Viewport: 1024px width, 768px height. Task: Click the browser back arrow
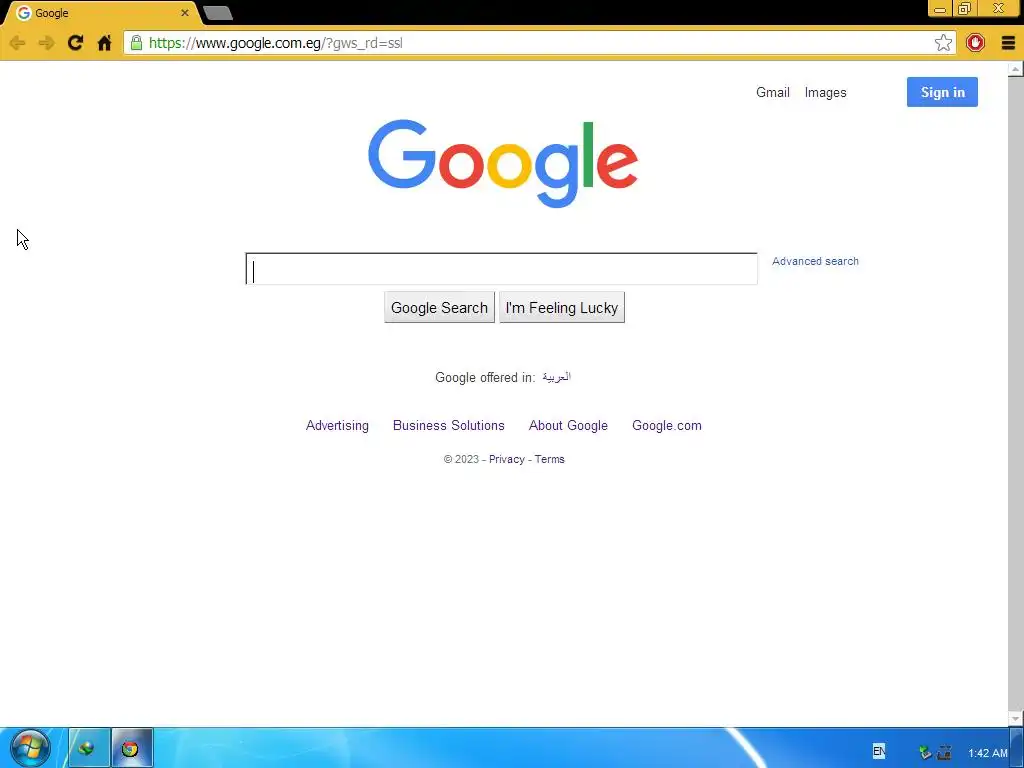[x=18, y=43]
